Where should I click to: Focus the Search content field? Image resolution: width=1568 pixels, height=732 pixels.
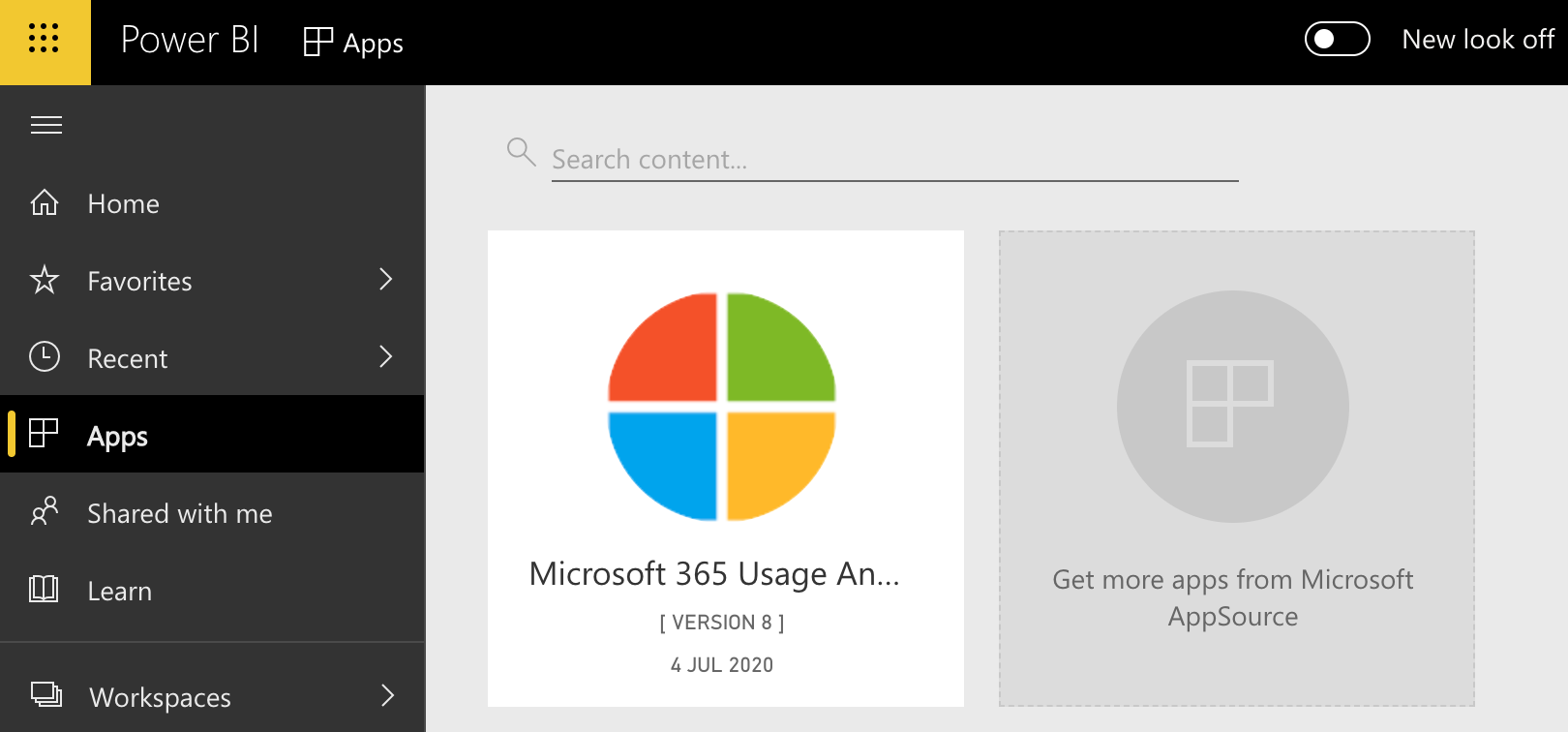894,160
